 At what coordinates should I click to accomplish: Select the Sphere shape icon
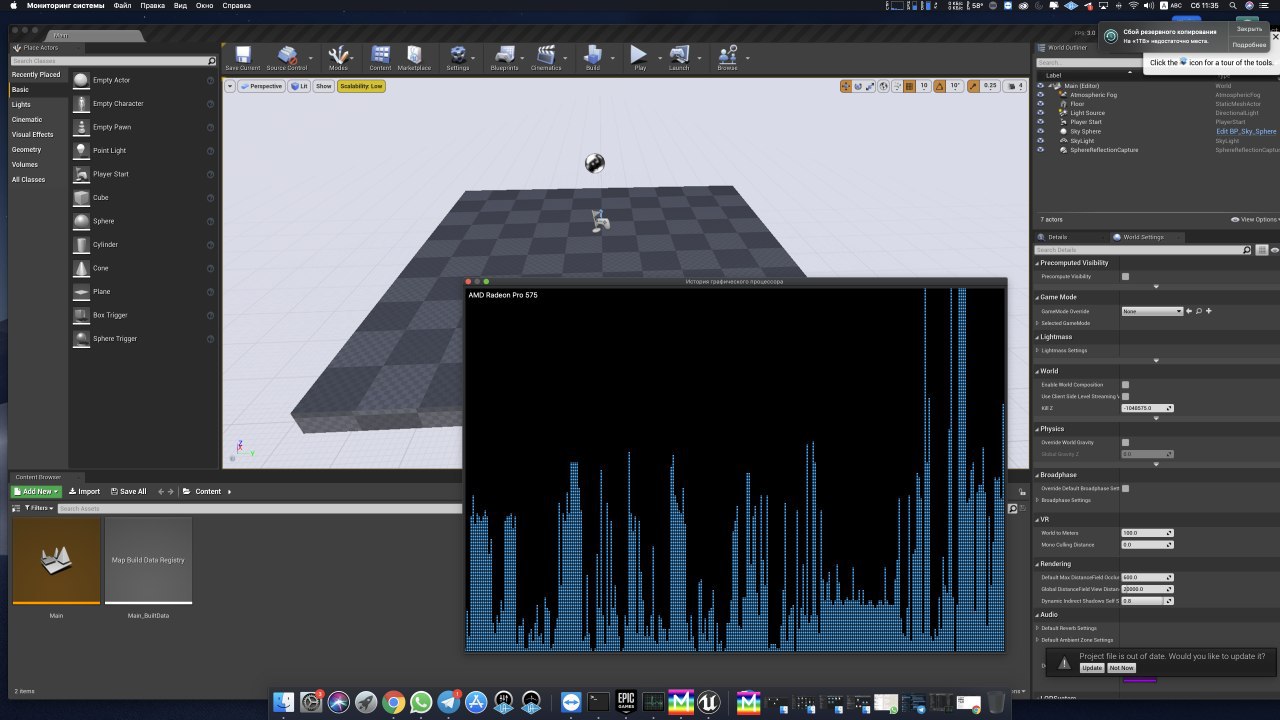click(x=81, y=221)
